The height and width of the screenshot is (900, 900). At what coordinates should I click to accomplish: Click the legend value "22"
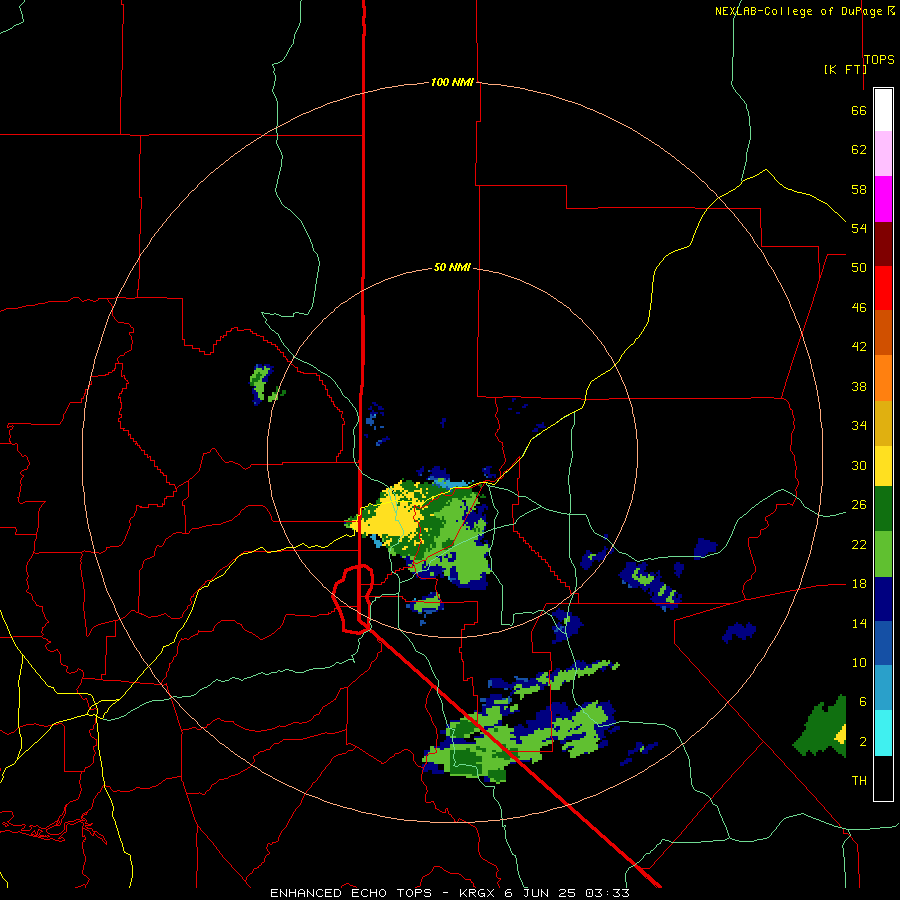859,544
